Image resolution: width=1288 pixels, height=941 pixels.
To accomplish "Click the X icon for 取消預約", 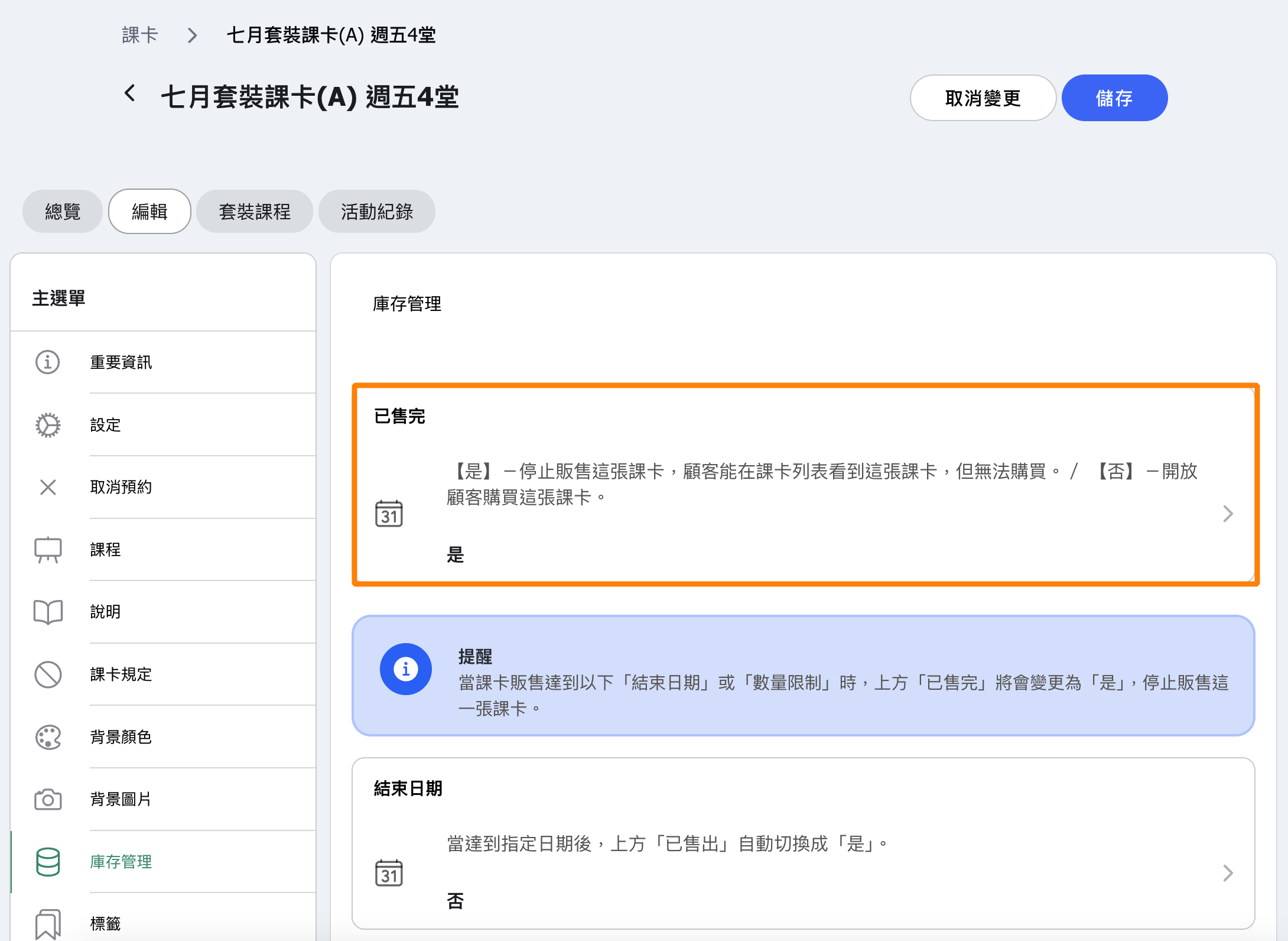I will coord(48,487).
